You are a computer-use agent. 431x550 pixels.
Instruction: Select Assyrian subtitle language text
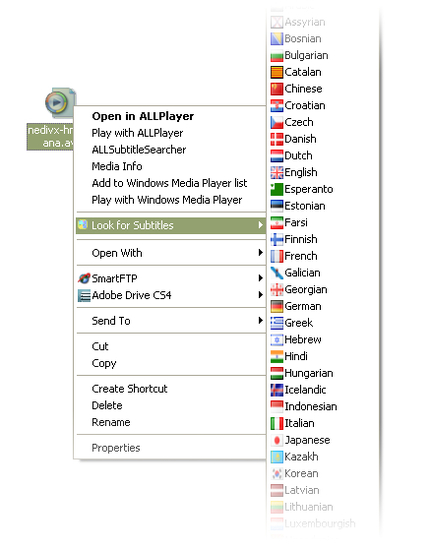305,22
